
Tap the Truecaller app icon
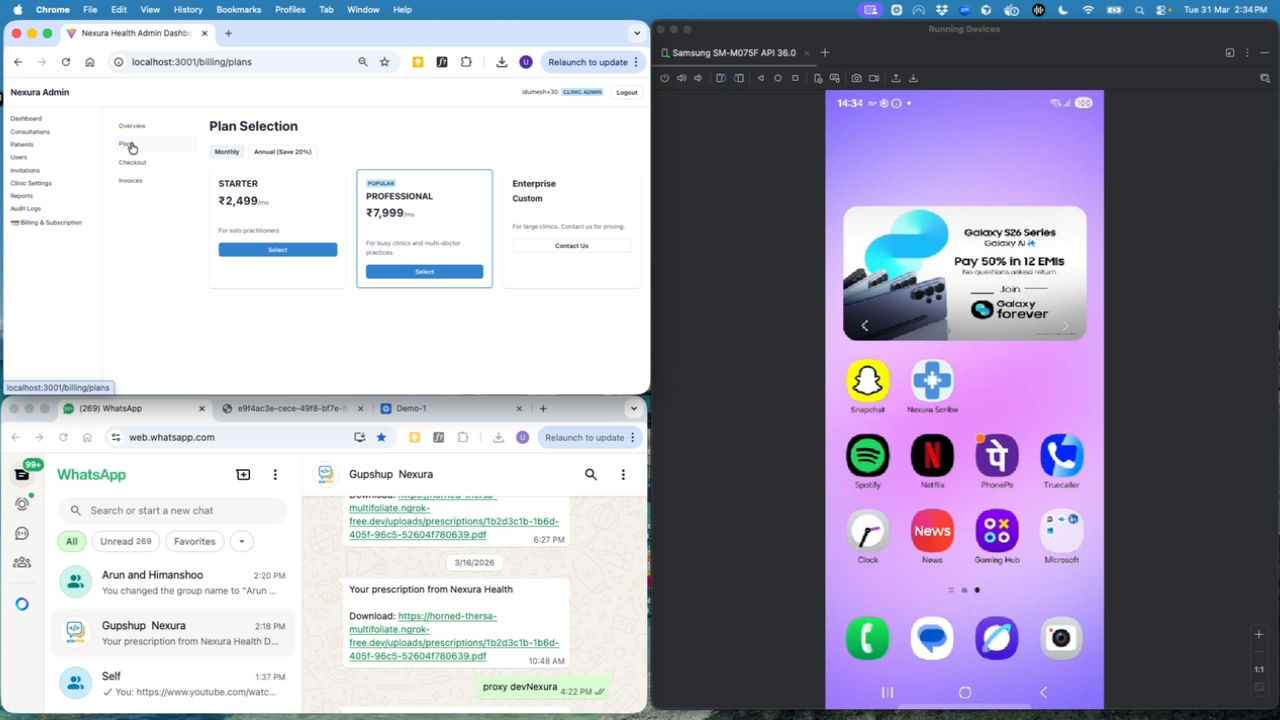point(1061,456)
